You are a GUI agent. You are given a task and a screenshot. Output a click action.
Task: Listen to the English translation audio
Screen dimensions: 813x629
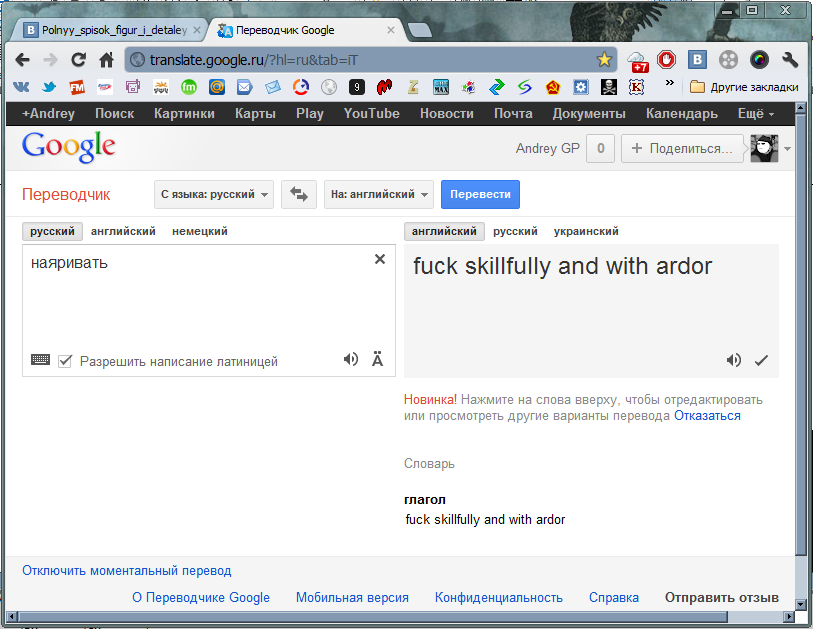point(734,360)
